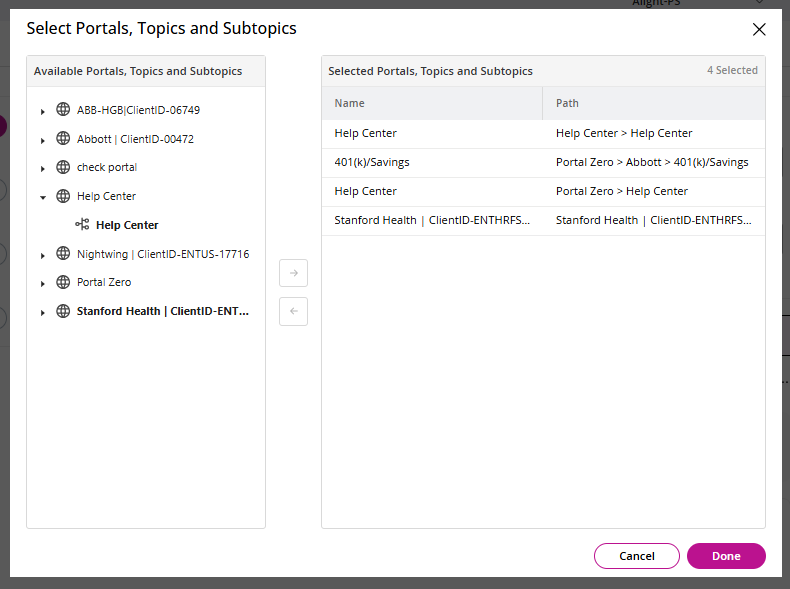
Task: Expand the Portal Zero tree node
Action: tap(43, 283)
